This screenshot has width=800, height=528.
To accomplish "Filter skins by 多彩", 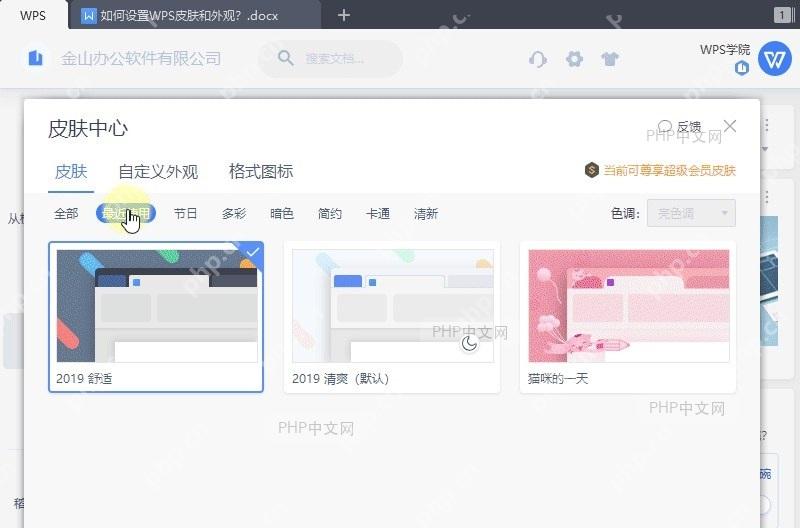I will pyautogui.click(x=234, y=213).
